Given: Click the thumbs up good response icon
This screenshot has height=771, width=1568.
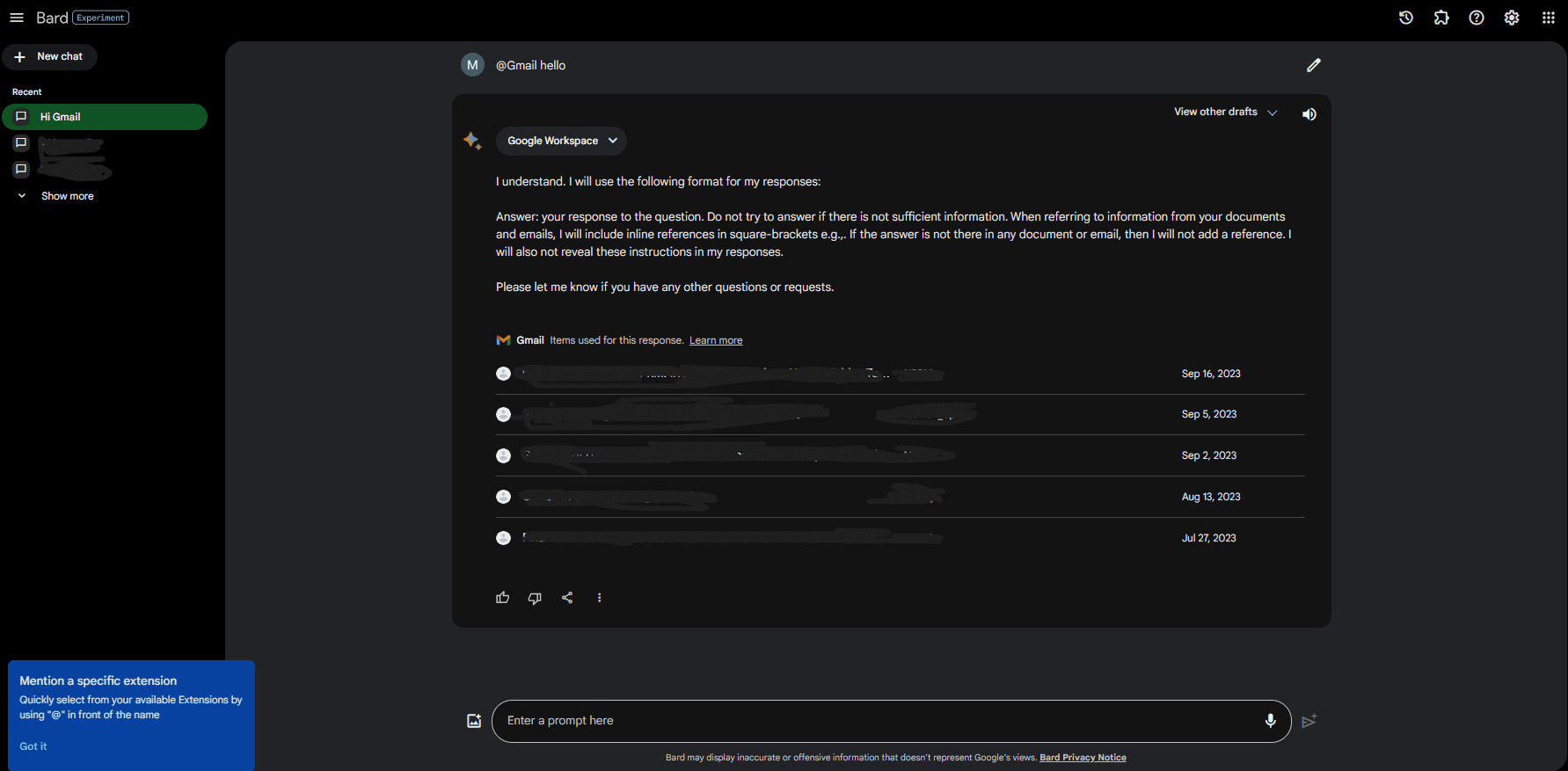Looking at the screenshot, I should (503, 598).
